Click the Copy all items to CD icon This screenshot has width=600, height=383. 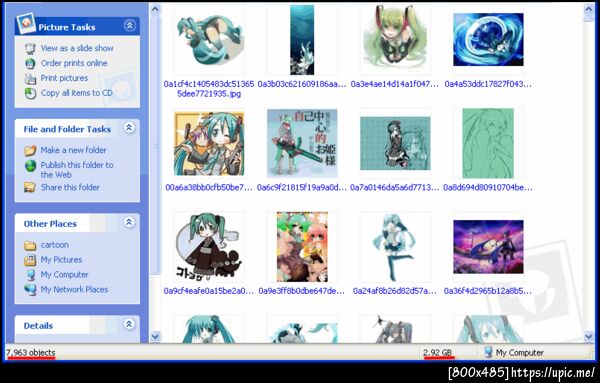(30, 93)
